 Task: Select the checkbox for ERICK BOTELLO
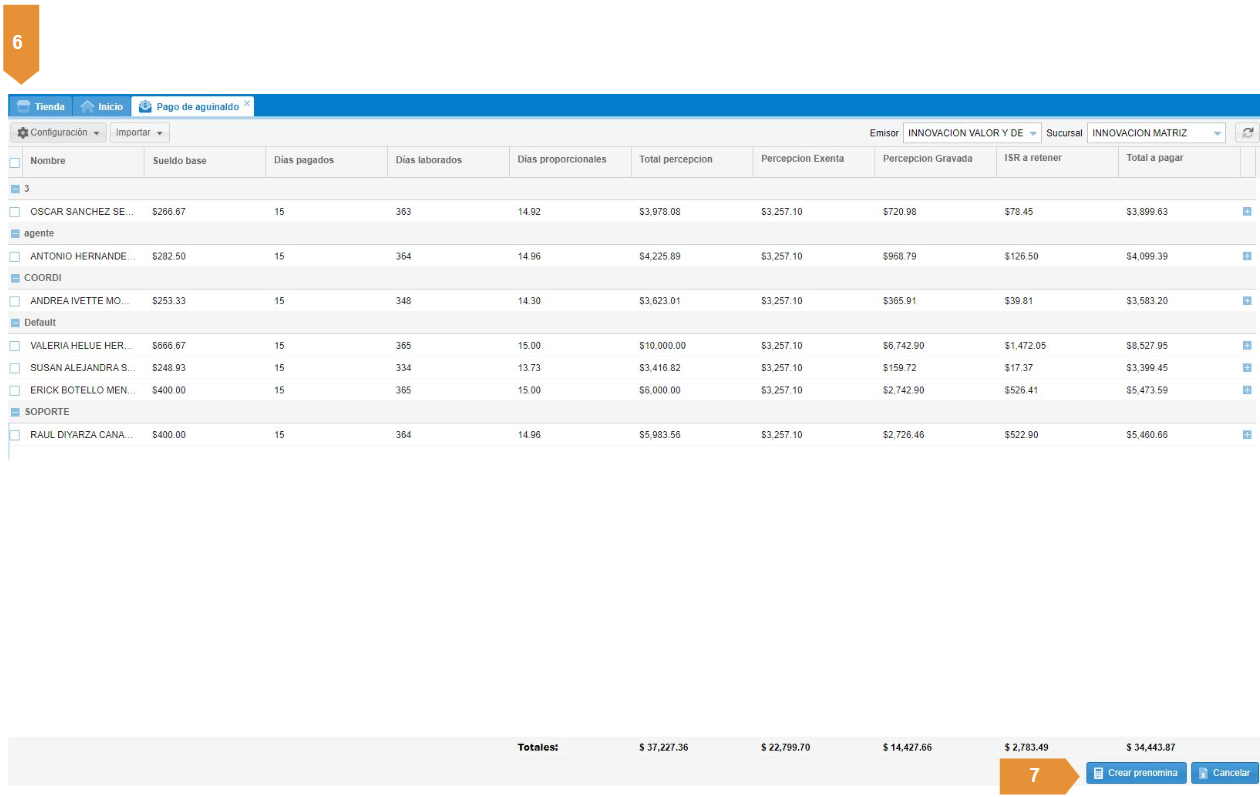[x=15, y=390]
